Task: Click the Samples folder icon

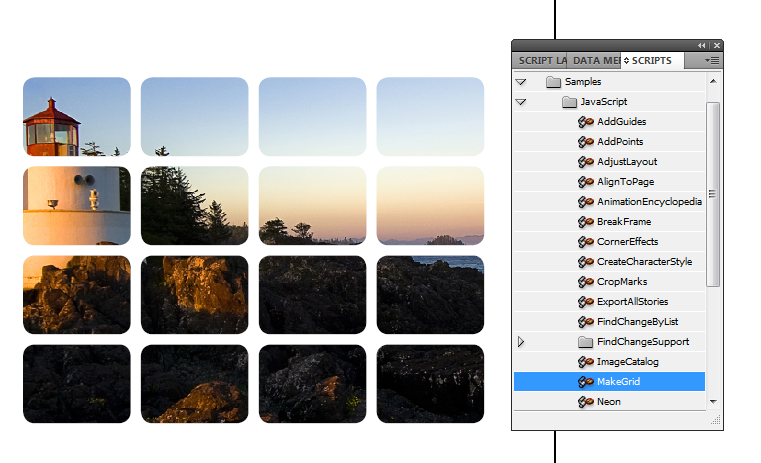Action: point(553,82)
